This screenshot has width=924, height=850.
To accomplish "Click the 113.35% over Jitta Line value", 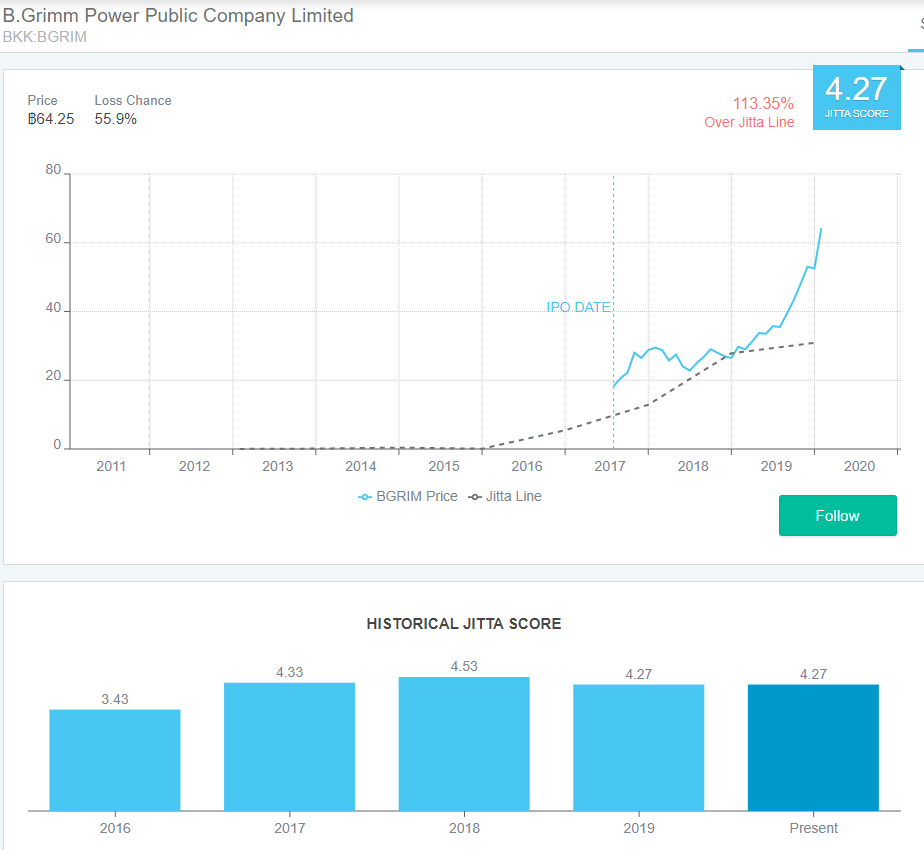I will pyautogui.click(x=763, y=103).
